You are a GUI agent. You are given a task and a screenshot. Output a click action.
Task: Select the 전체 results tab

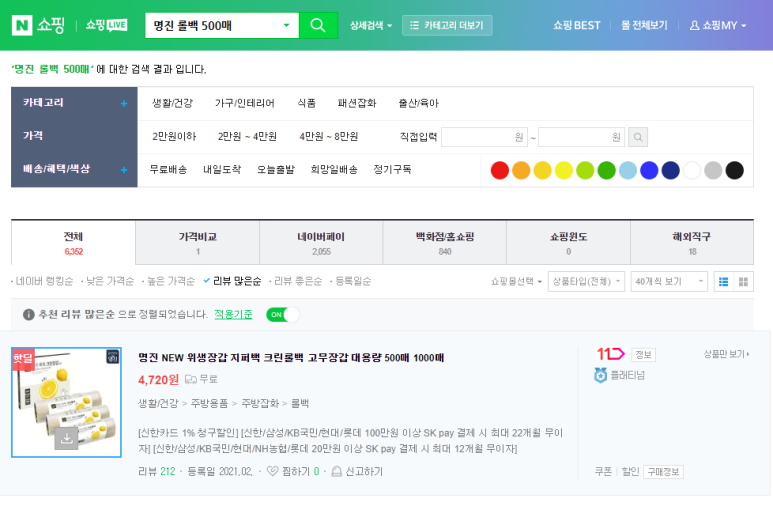(73, 243)
